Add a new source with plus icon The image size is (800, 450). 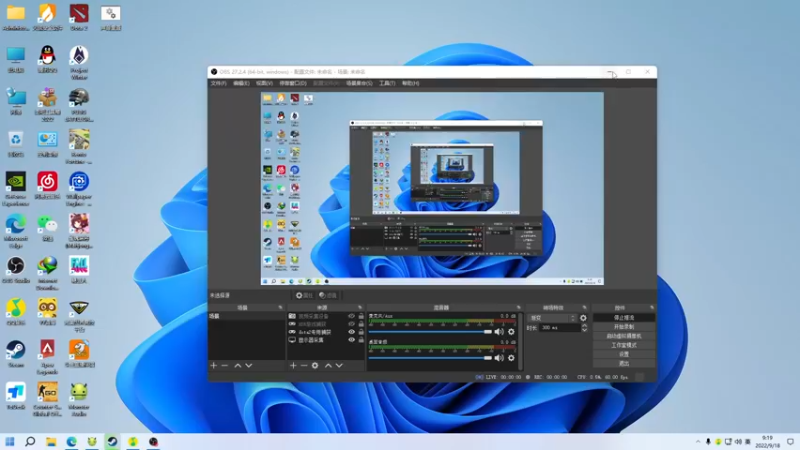293,365
